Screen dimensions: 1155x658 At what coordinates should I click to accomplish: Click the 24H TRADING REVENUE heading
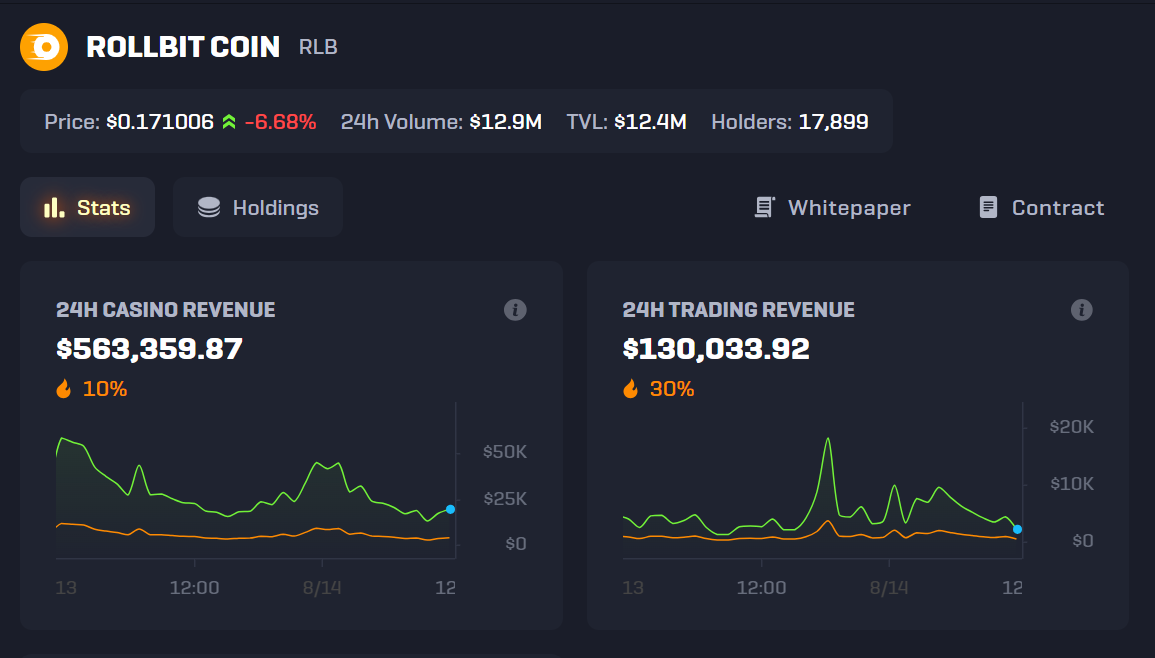pos(739,309)
